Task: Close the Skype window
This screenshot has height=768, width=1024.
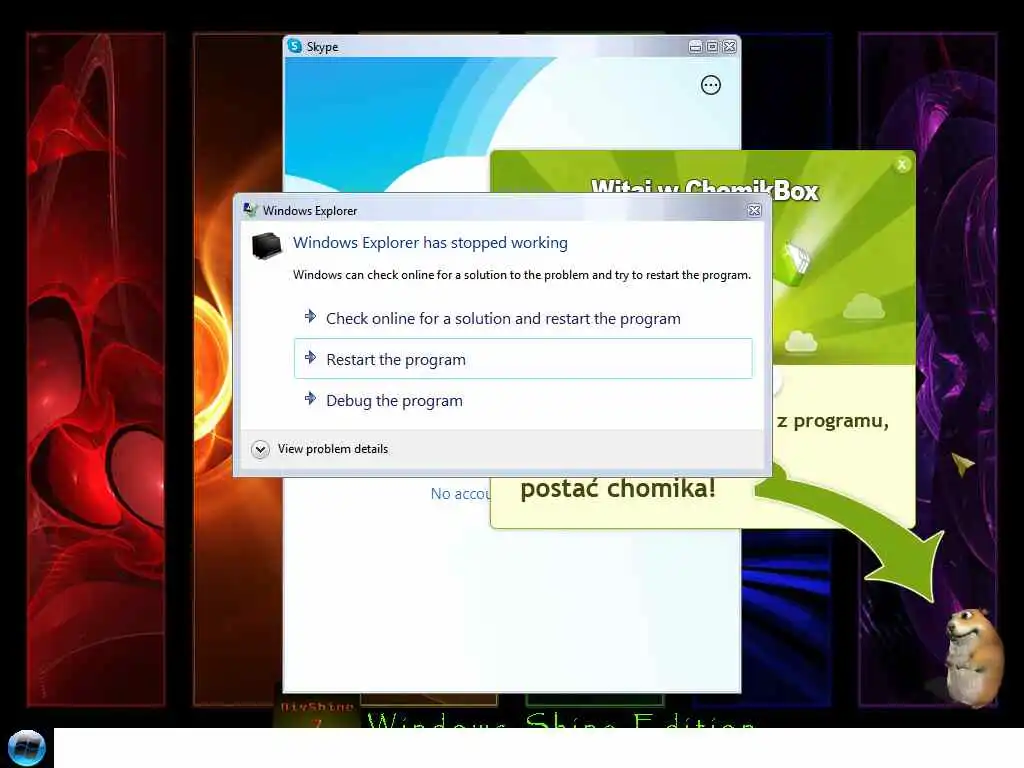Action: pos(730,46)
